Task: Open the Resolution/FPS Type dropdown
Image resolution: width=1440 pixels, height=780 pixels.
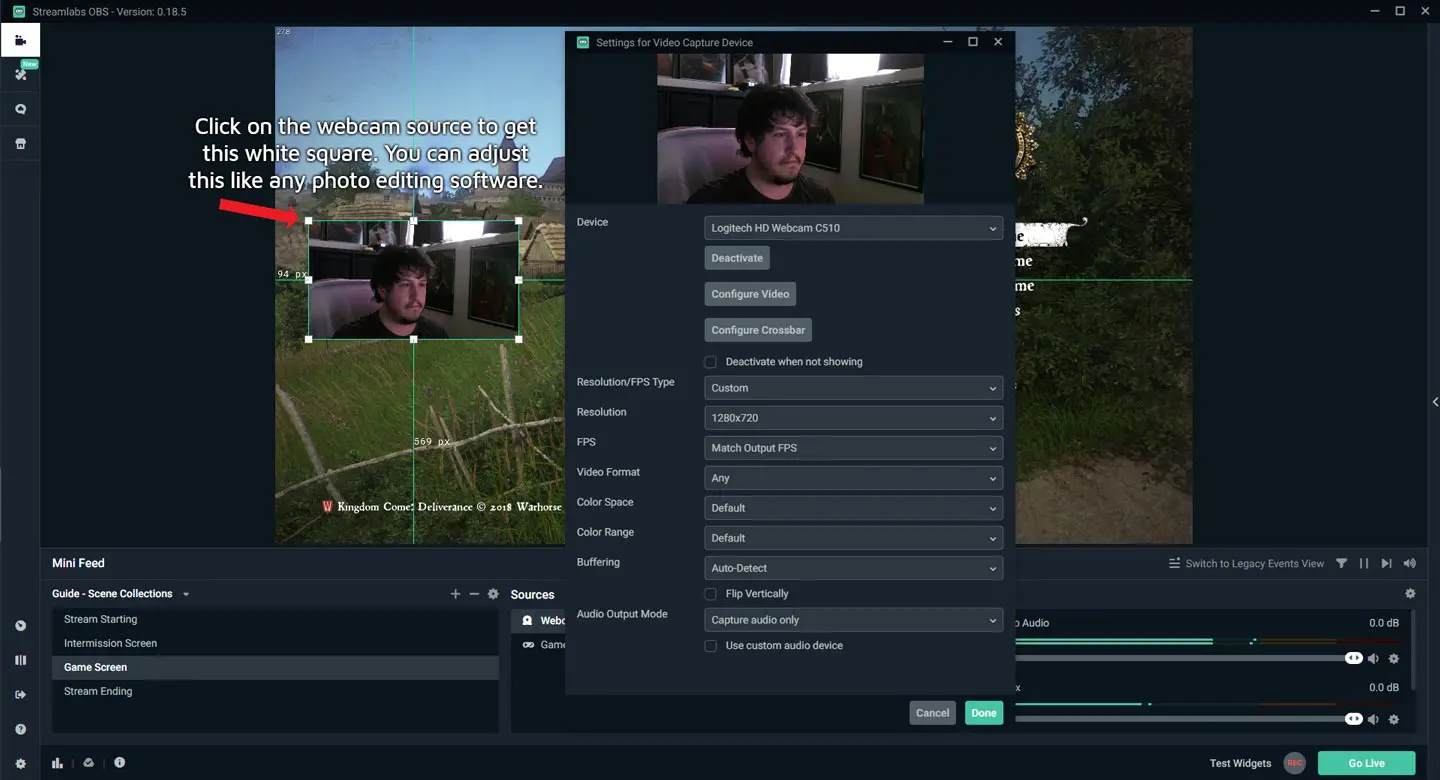Action: [854, 388]
